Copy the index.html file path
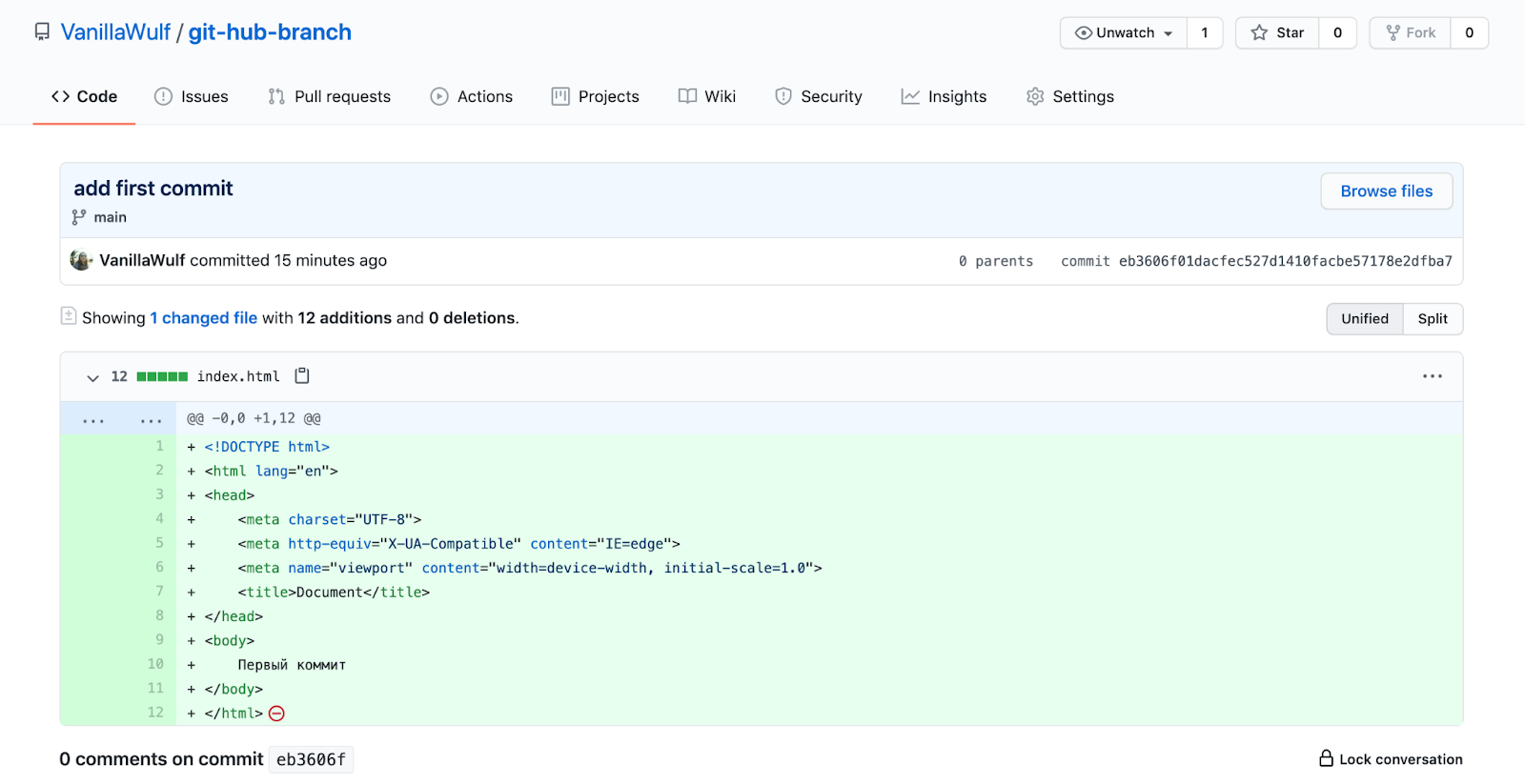This screenshot has height=784, width=1525. click(x=302, y=375)
